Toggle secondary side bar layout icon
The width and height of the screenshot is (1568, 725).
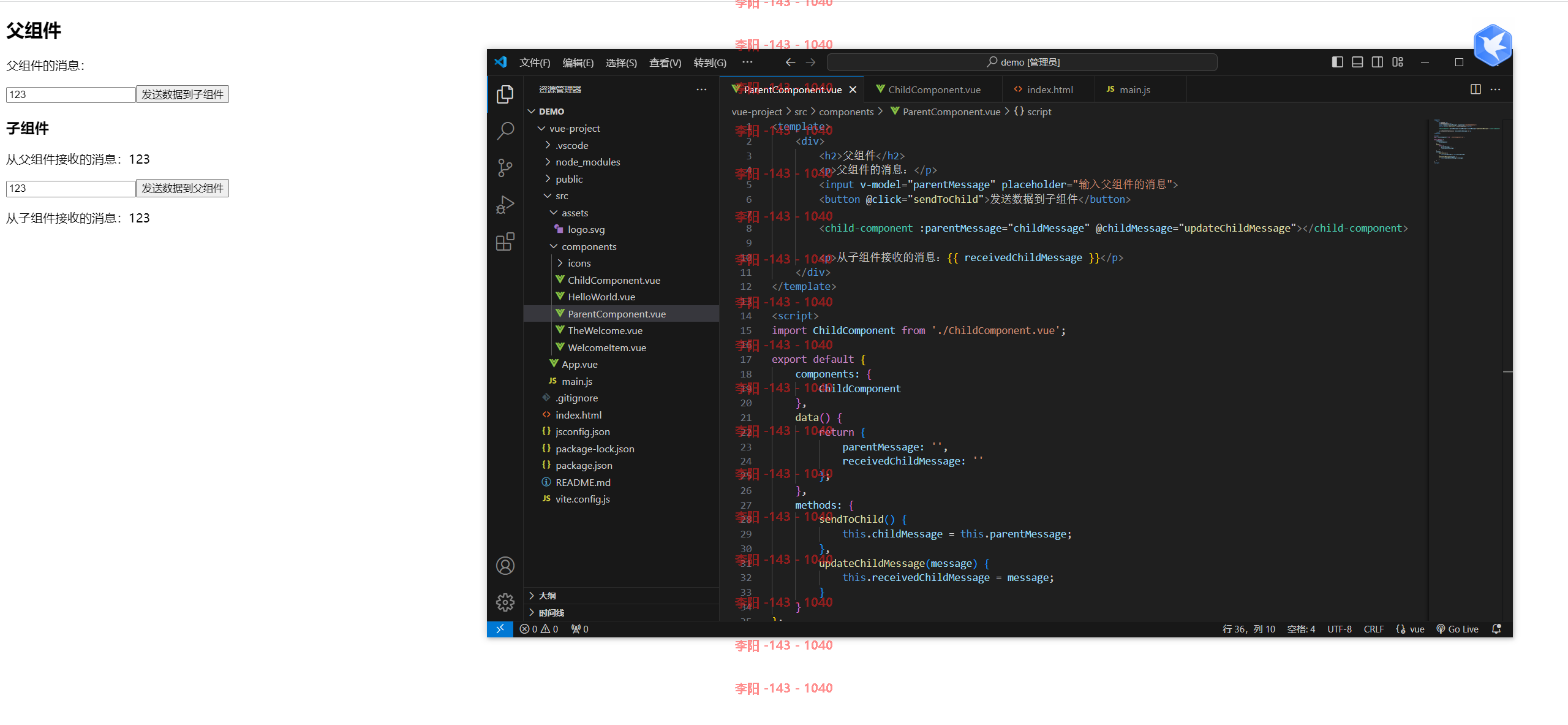1378,62
